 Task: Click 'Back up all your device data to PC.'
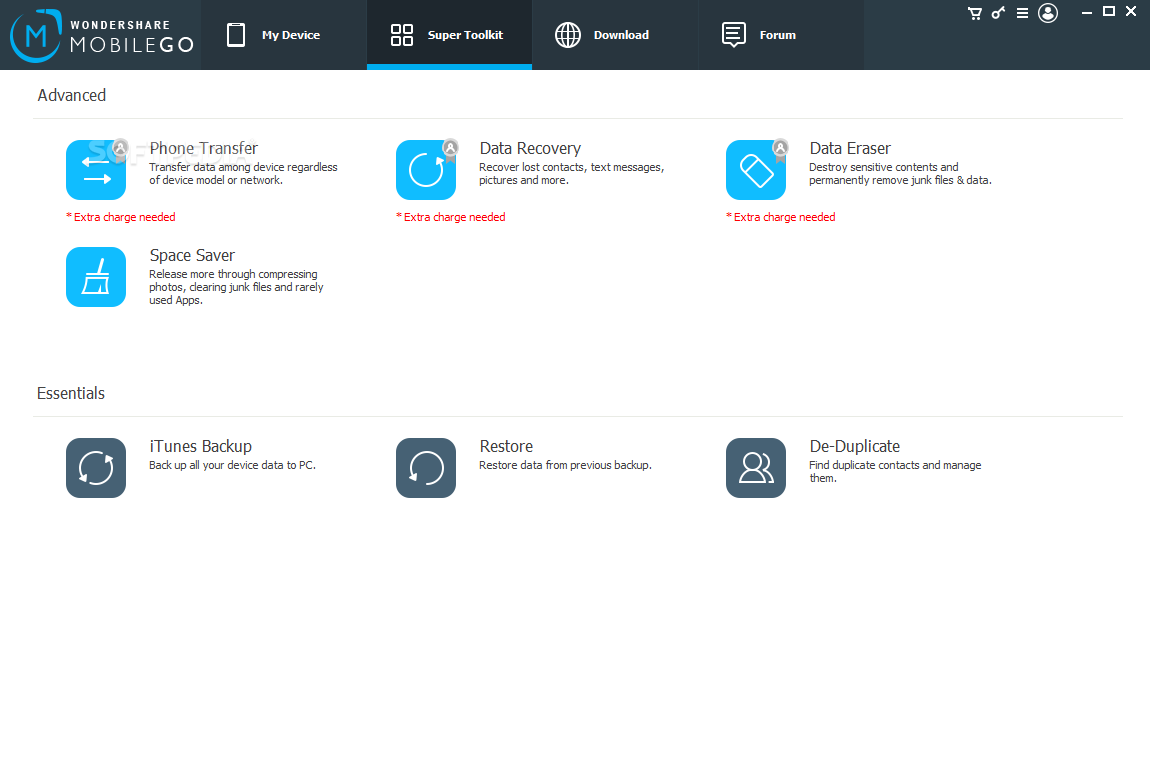[x=232, y=465]
